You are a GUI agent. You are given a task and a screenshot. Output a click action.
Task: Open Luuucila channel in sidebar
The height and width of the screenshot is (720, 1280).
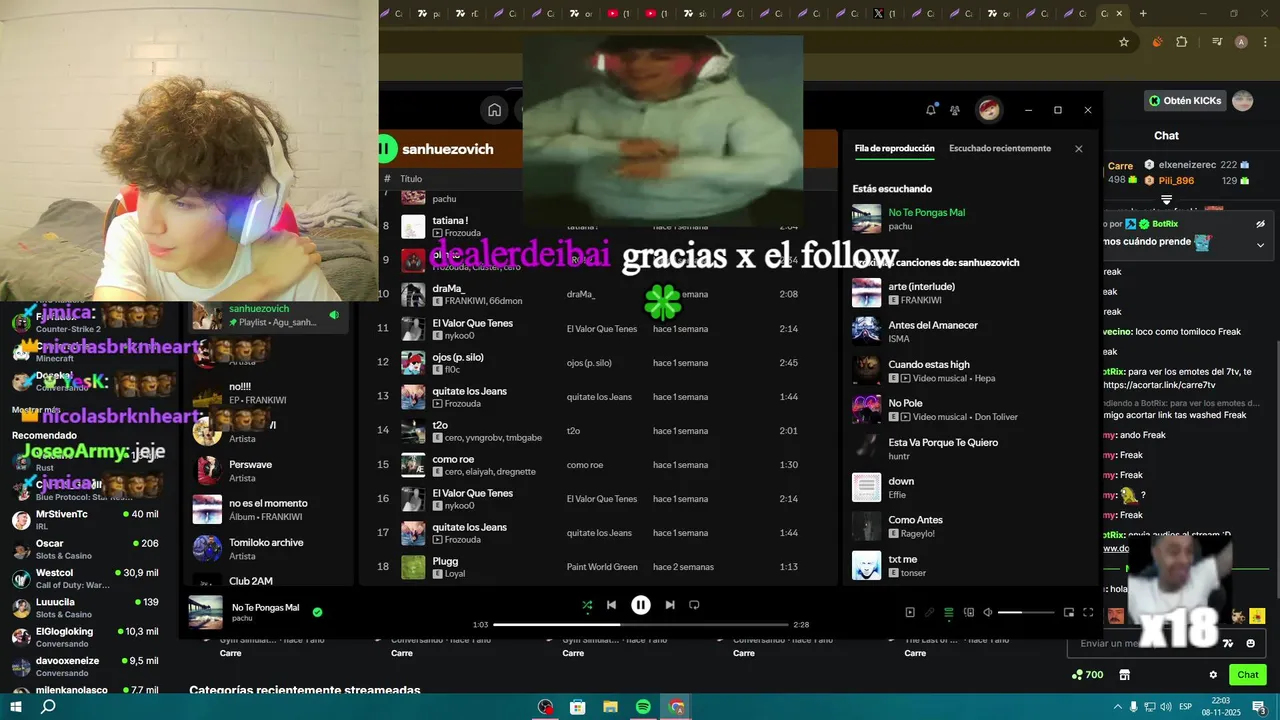[x=85, y=608]
